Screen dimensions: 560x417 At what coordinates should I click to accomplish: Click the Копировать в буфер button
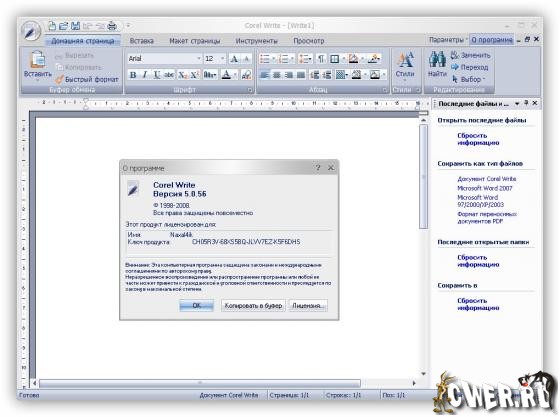(x=253, y=306)
